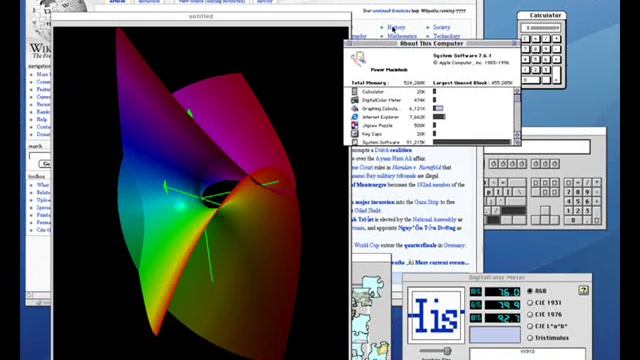The width and height of the screenshot is (640, 360).
Task: Click the About This Computer title bar
Action: [432, 43]
